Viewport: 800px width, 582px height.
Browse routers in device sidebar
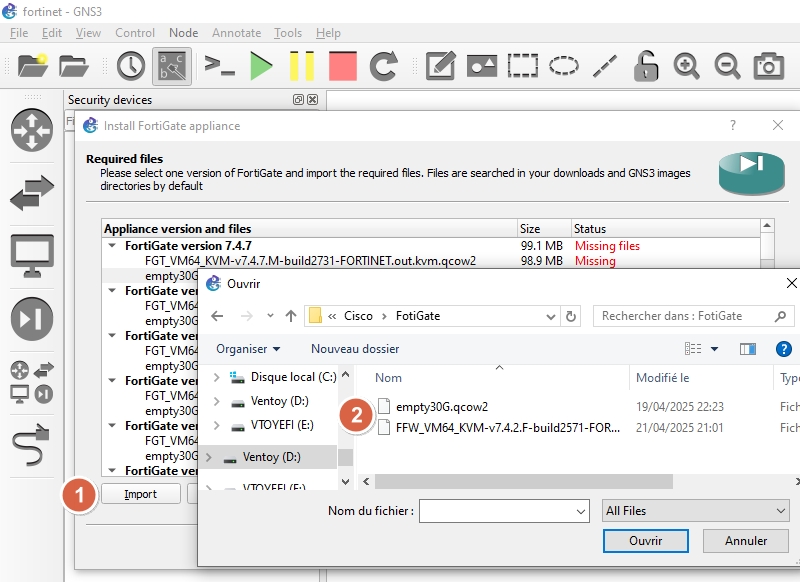pos(32,130)
